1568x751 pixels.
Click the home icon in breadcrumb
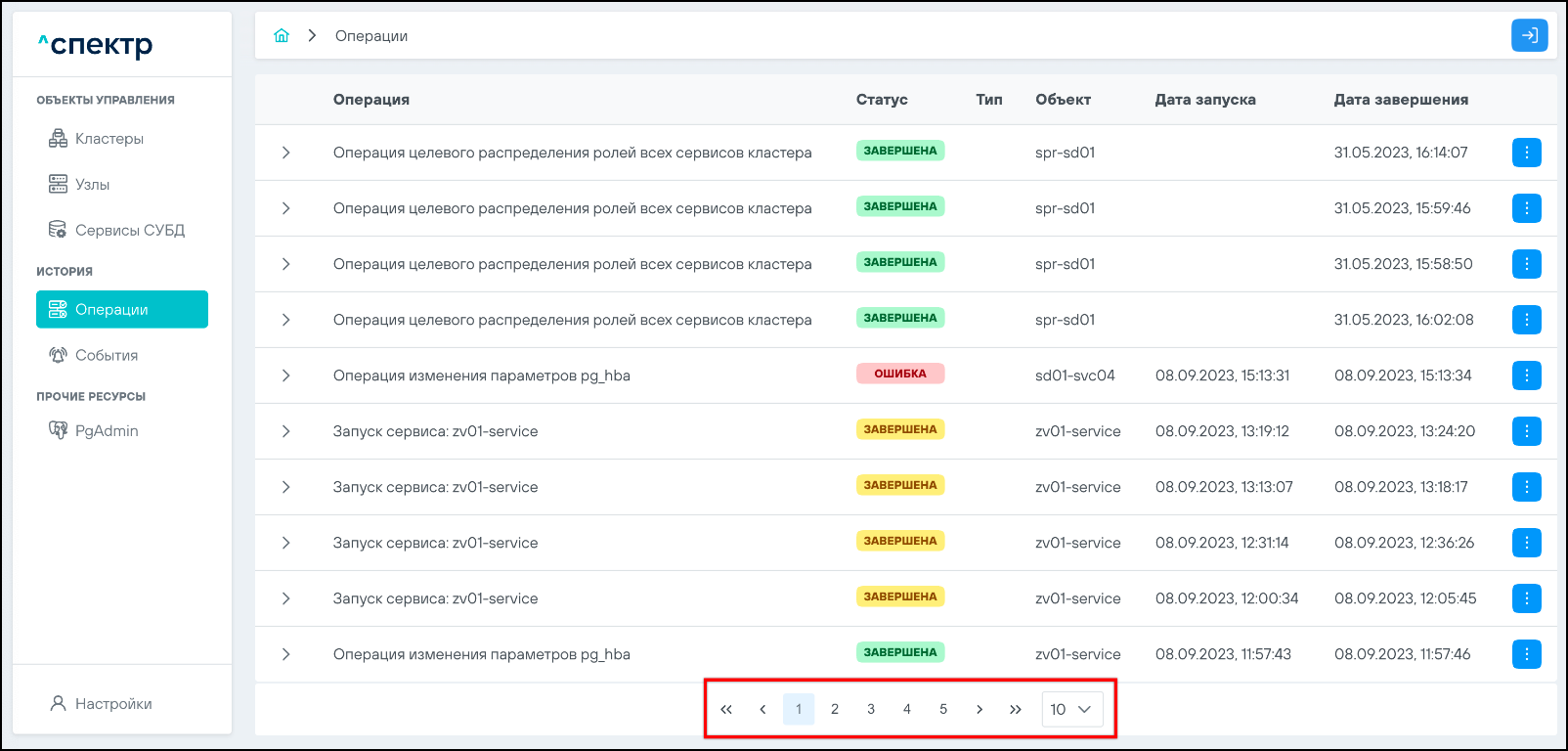point(282,36)
